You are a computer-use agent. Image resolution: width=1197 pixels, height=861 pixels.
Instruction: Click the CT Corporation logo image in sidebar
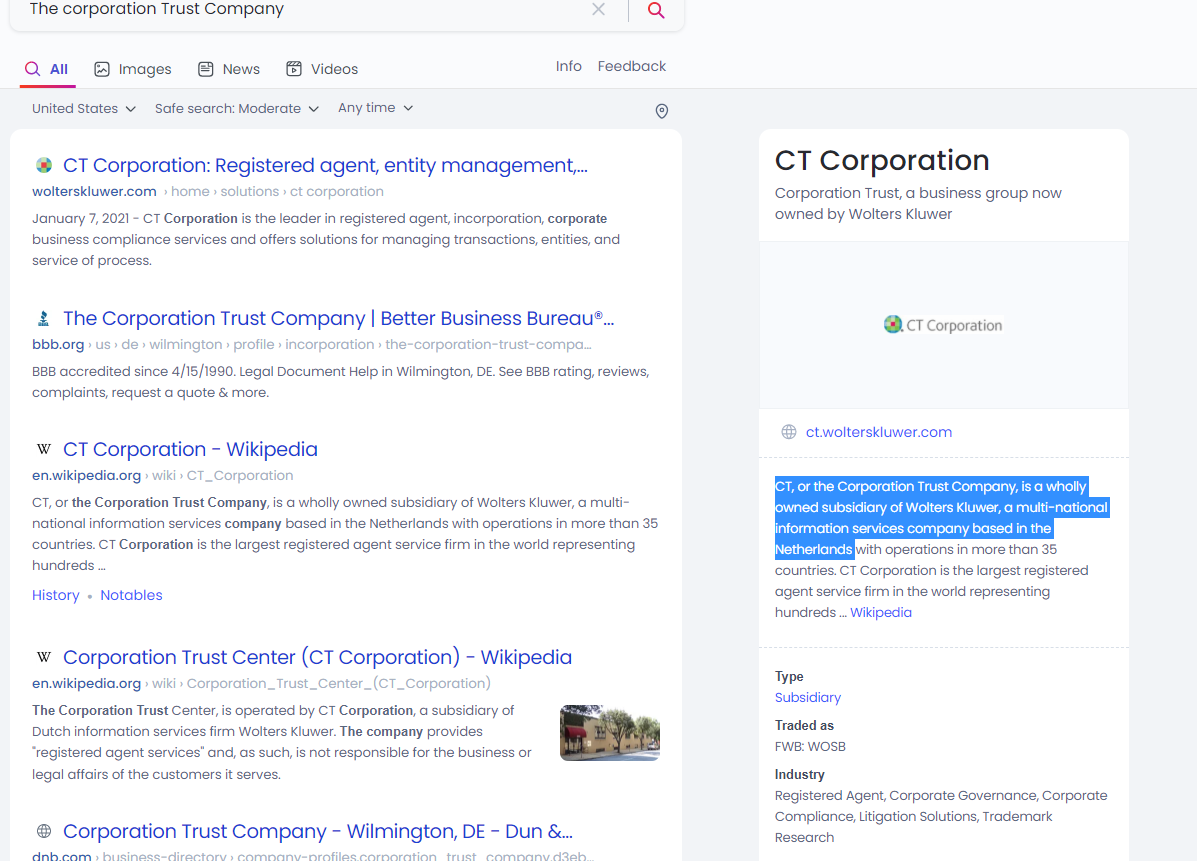point(943,325)
